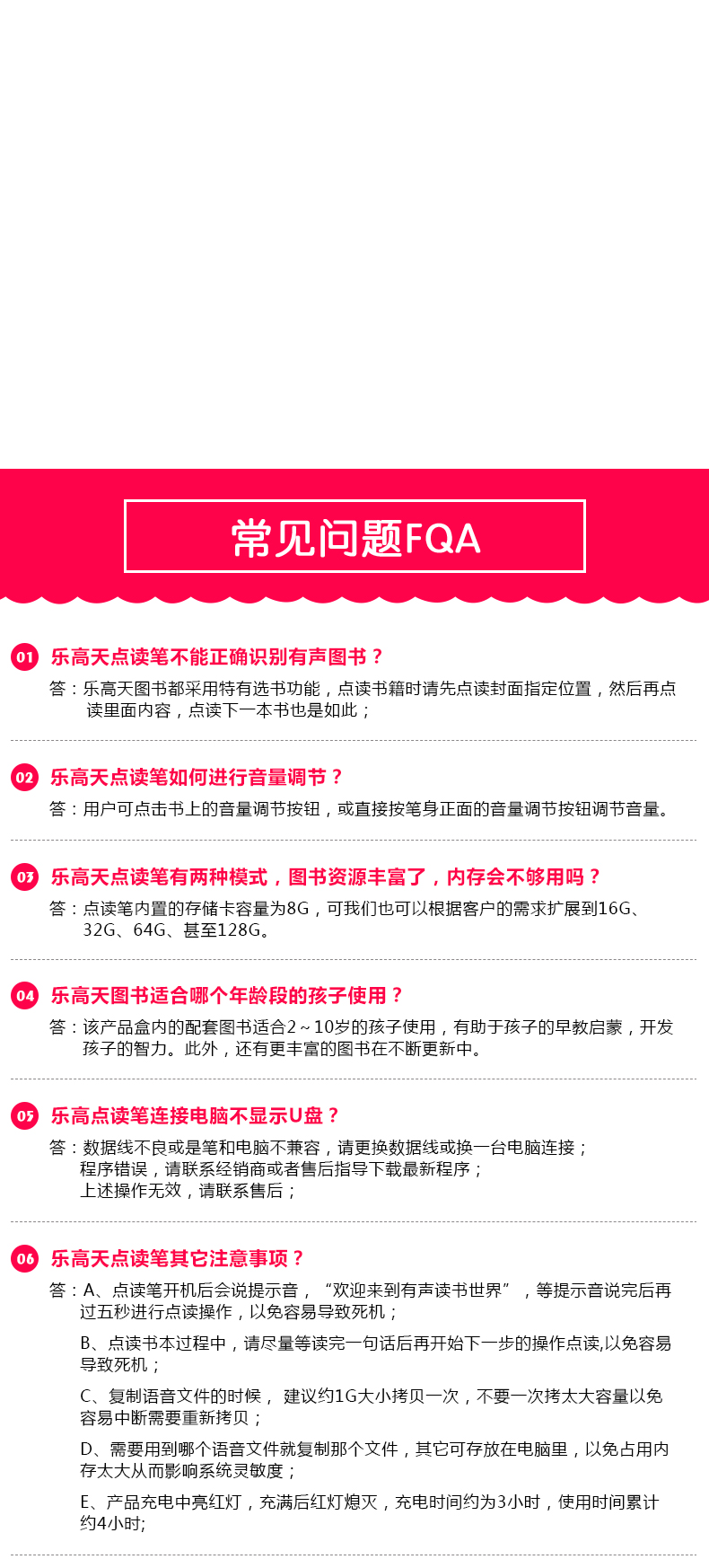Select question about 内存会不够用吗

[326, 877]
